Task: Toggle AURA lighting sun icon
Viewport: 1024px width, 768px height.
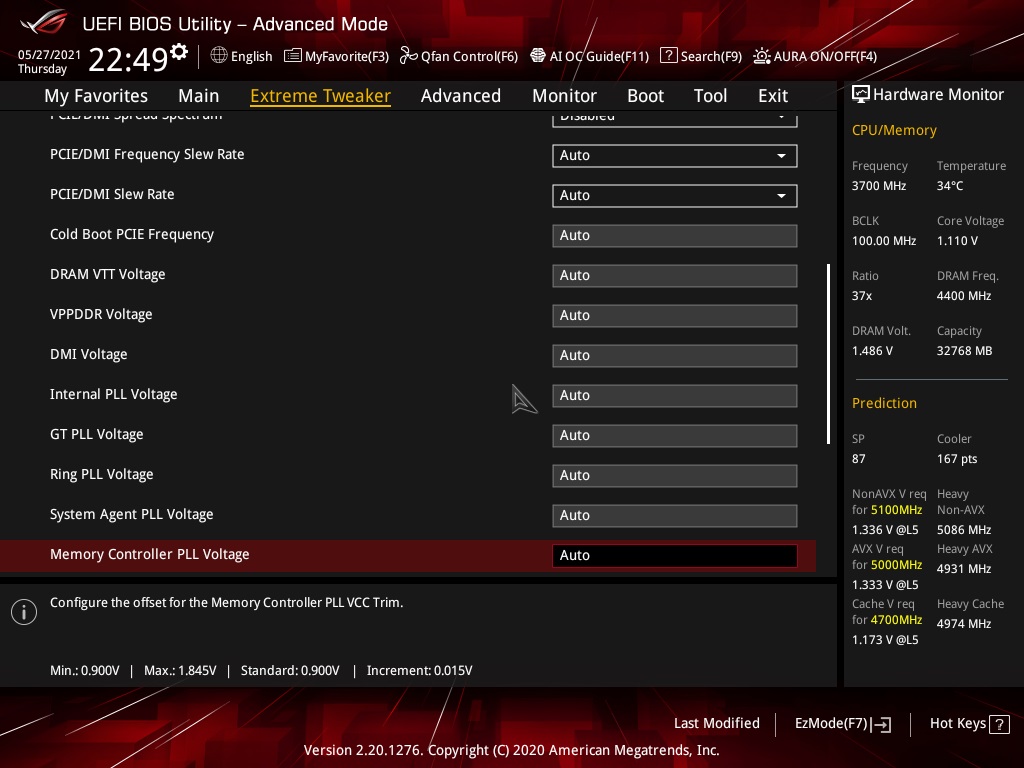Action: point(761,56)
